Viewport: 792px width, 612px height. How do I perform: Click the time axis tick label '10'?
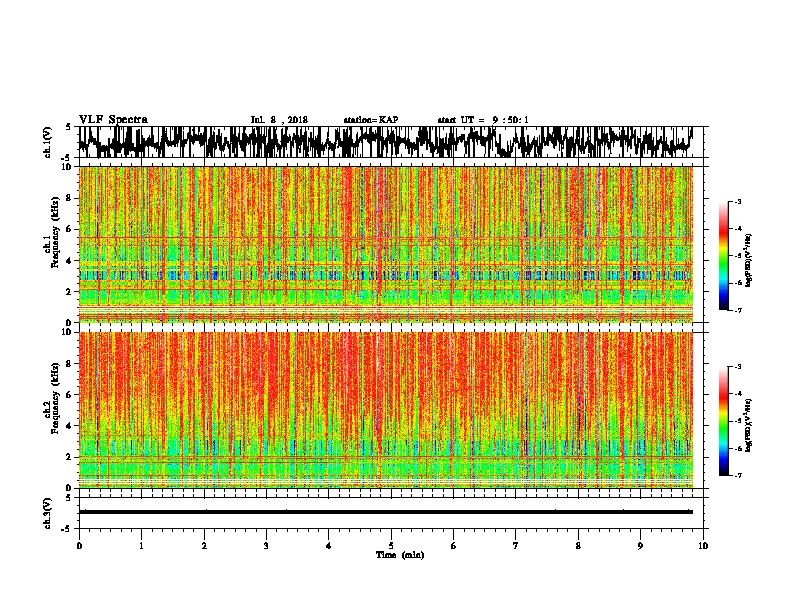click(703, 546)
